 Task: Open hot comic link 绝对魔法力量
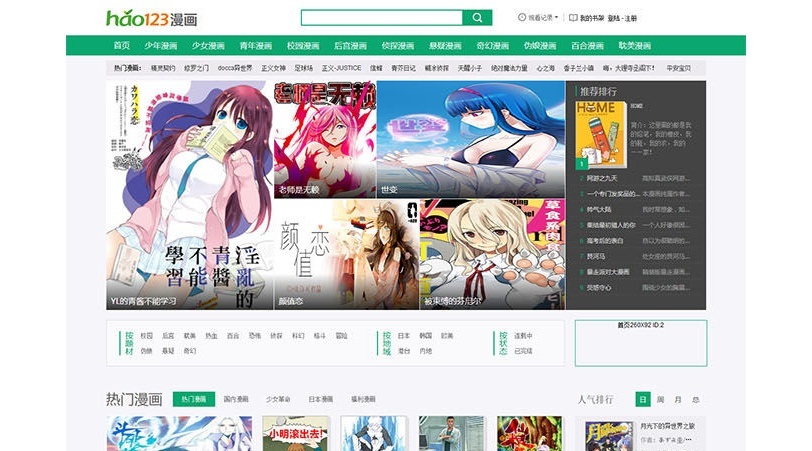(x=509, y=68)
